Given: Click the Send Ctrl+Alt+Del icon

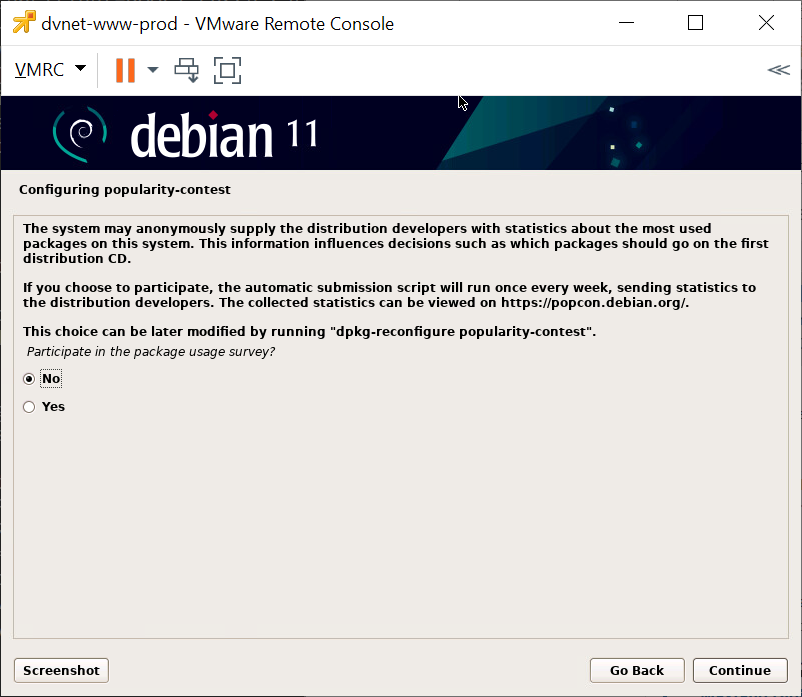Looking at the screenshot, I should point(186,70).
